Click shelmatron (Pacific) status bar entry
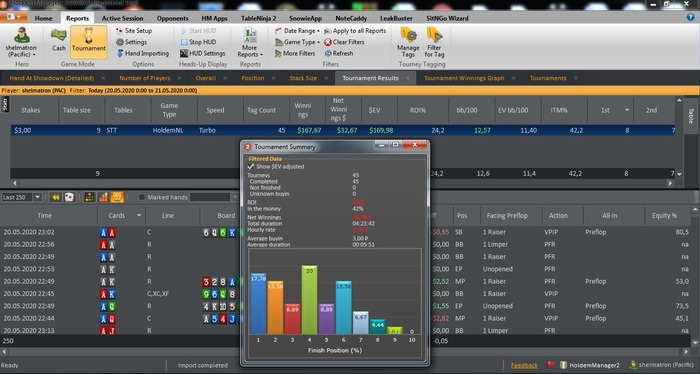 662,365
